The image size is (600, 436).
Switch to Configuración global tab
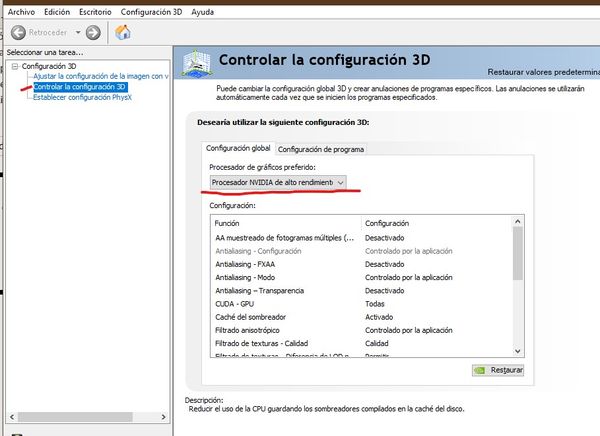coord(238,148)
